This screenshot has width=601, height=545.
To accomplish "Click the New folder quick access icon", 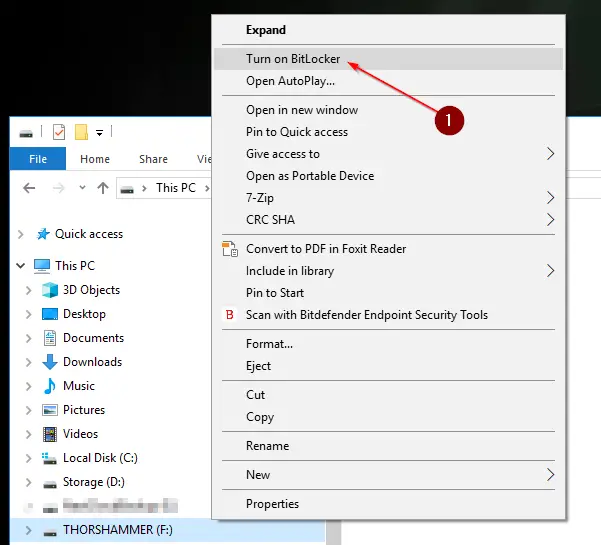I will click(81, 132).
